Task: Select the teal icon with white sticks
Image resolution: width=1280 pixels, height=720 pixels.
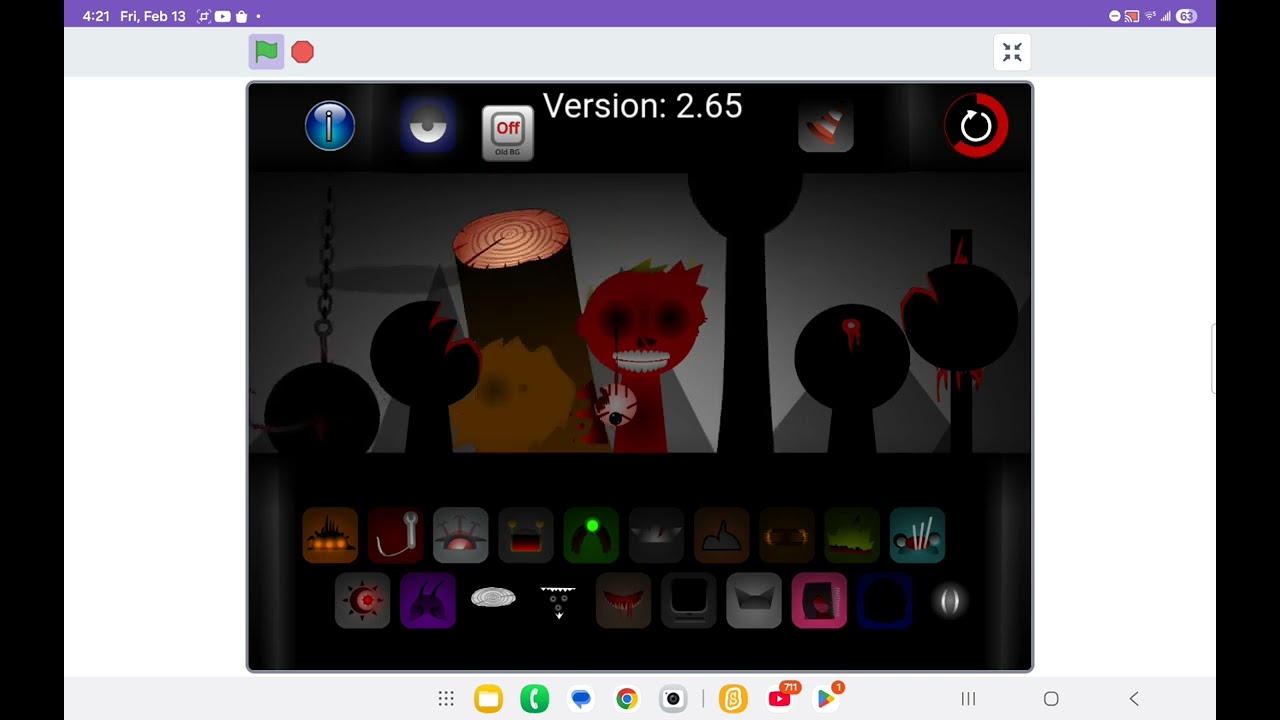Action: point(917,535)
